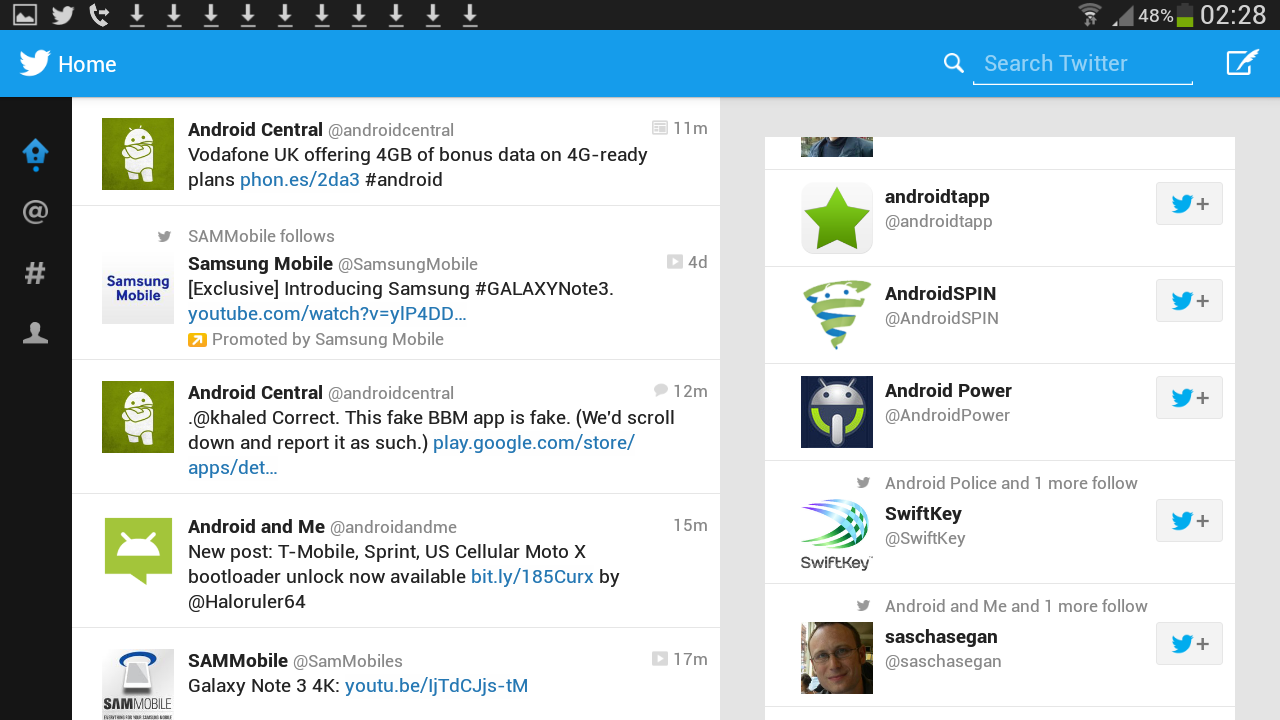This screenshot has width=1280, height=720.
Task: Compose a new tweet
Action: click(x=1242, y=62)
